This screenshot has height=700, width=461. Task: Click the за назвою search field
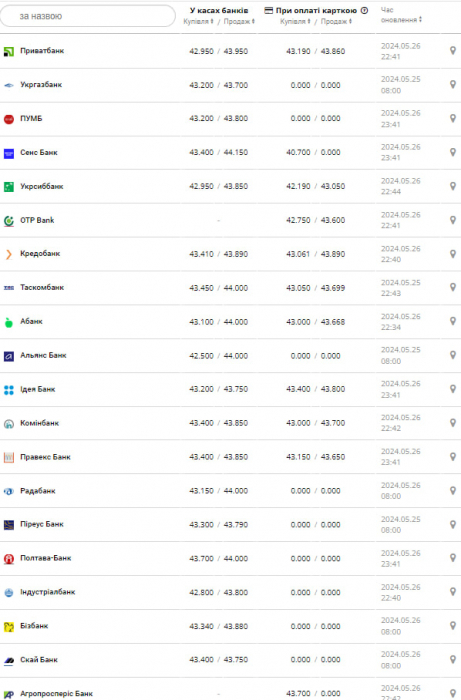[88, 16]
